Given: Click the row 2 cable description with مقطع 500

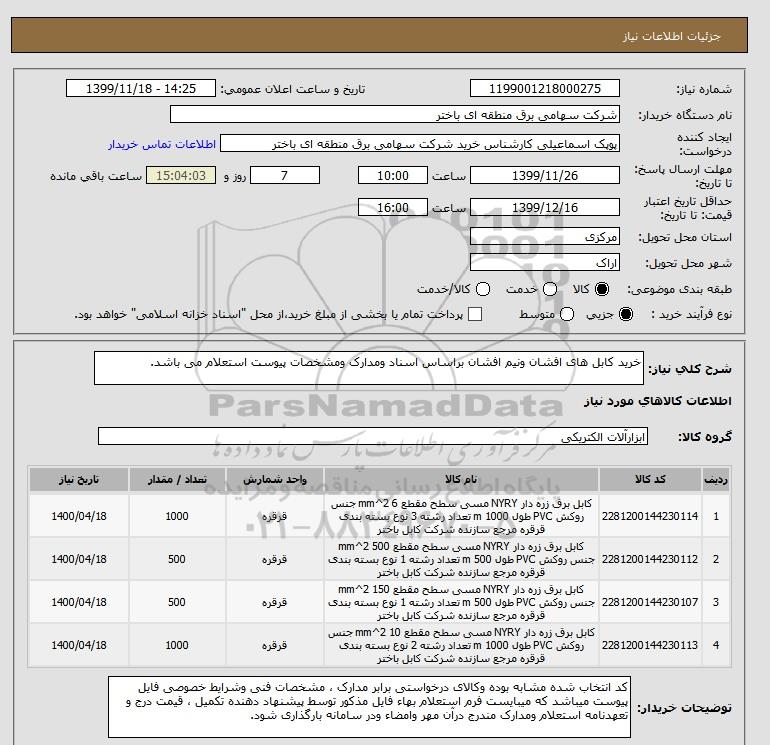Looking at the screenshot, I should [461, 559].
